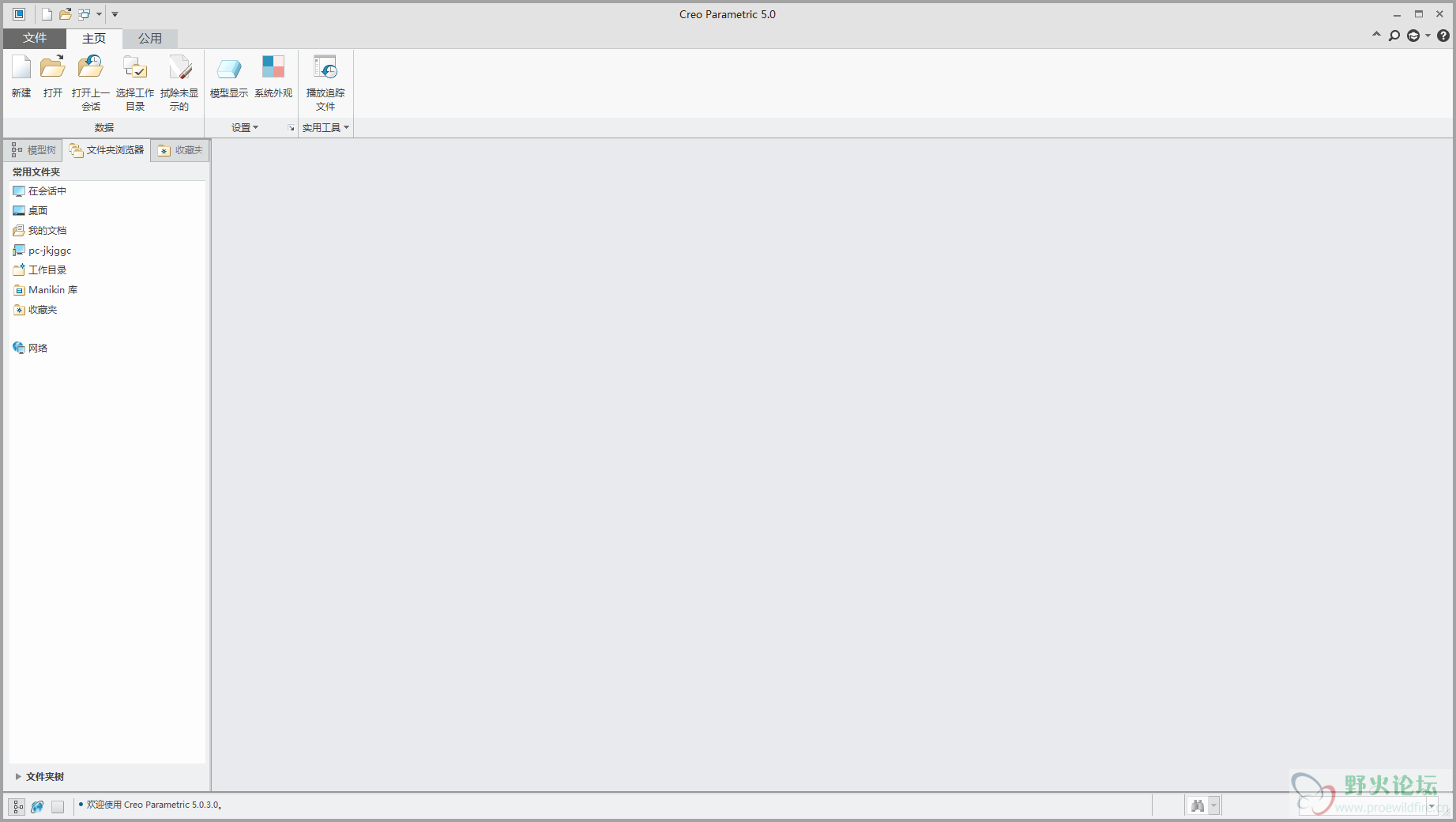The image size is (1456, 822).
Task: Open the 文件 file menu tab
Action: pos(35,38)
